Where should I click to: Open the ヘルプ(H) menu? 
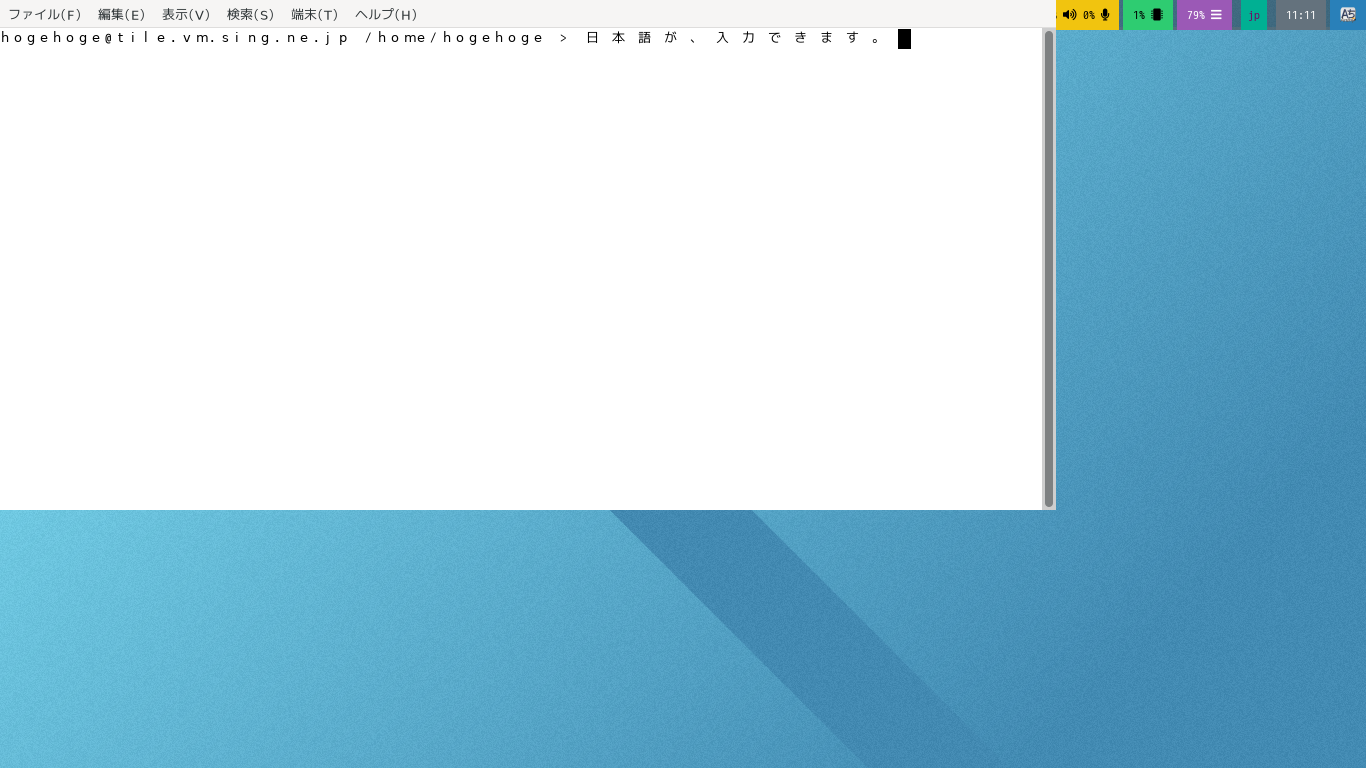click(x=386, y=14)
